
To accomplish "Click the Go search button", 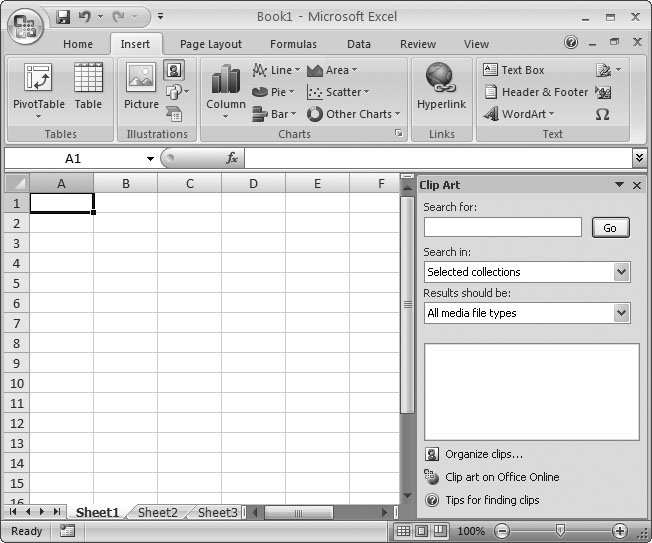I will pos(610,228).
